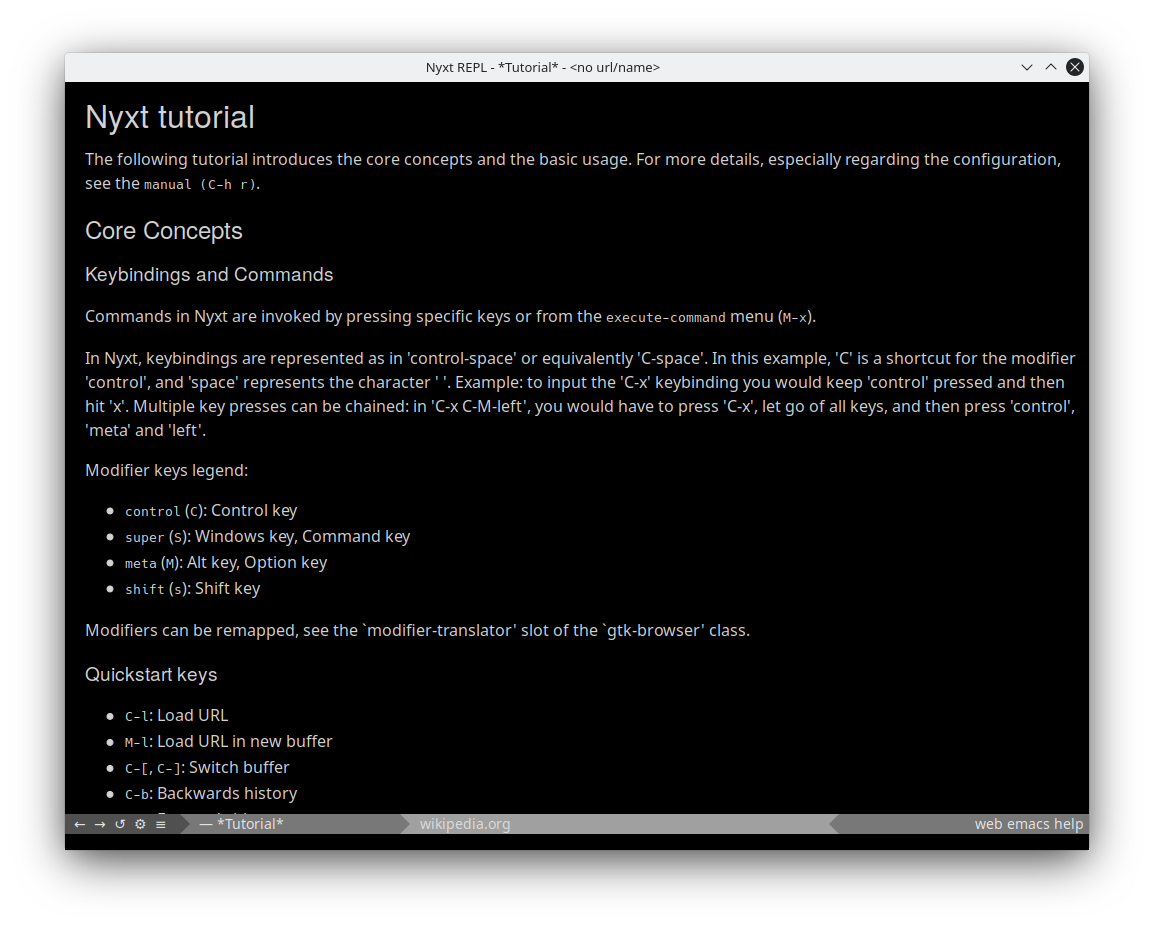The width and height of the screenshot is (1154, 927).
Task: Click the 'execute-command' link text
Action: coord(665,318)
